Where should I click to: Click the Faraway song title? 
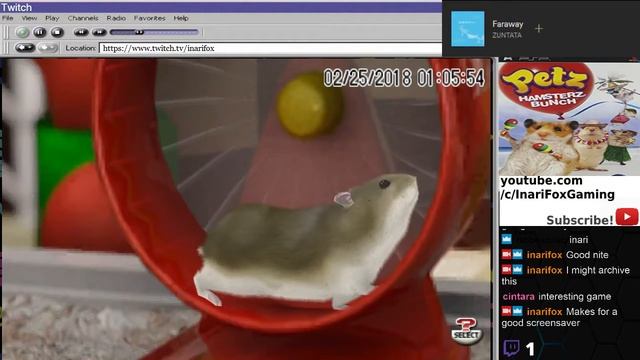point(507,24)
